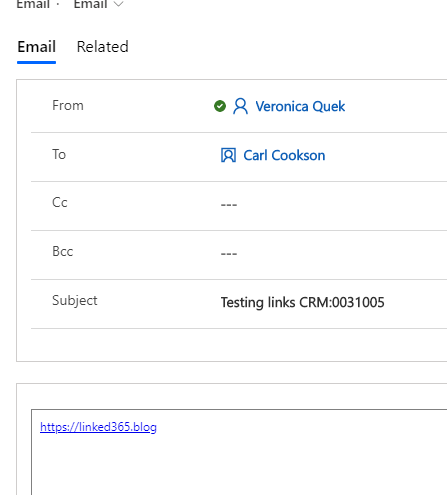This screenshot has height=495, width=447.
Task: Follow the https://linked365.blog hyperlink
Action: pyautogui.click(x=98, y=427)
